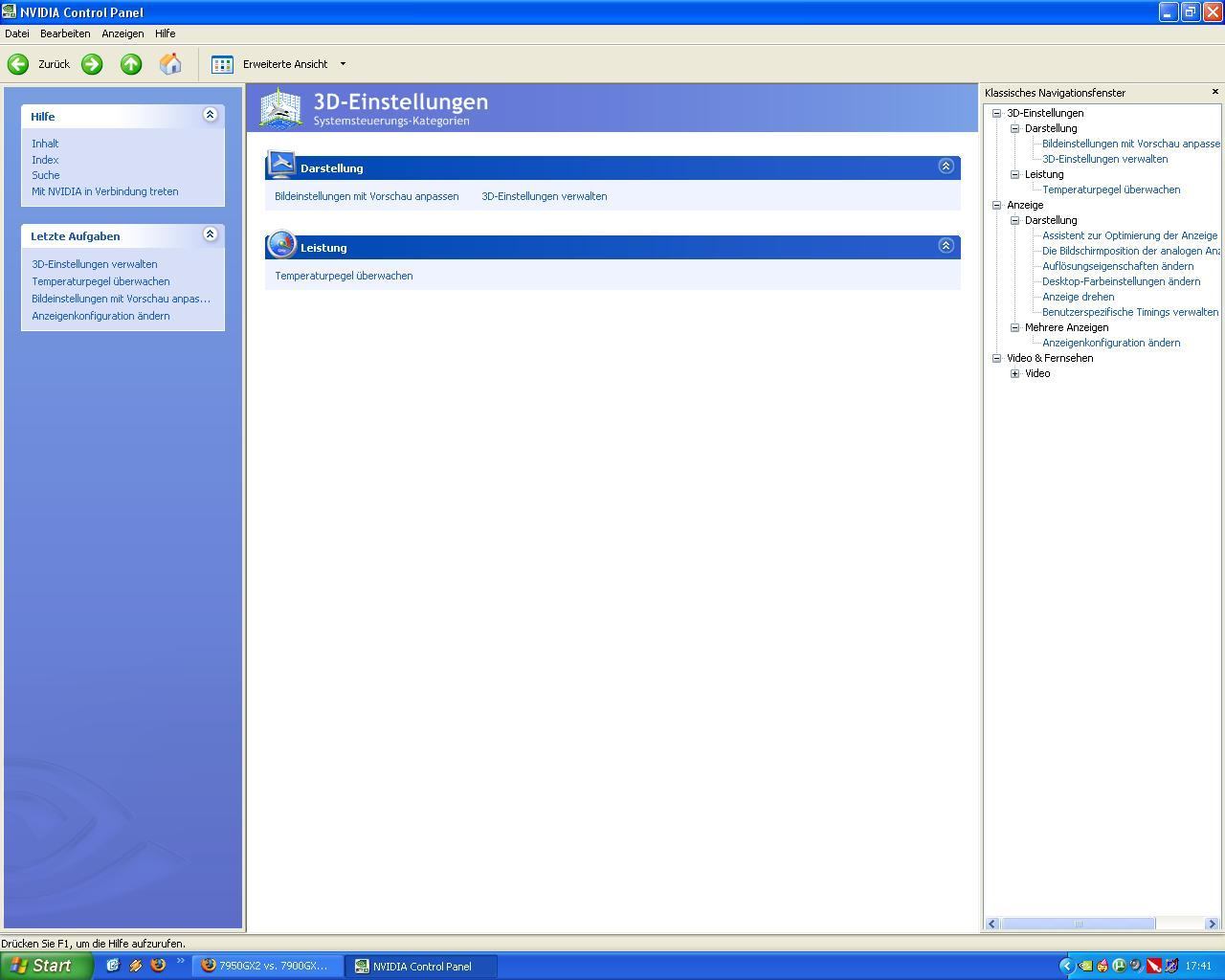Click the NVIDIA Control Panel title bar icon
Viewport: 1225px width, 980px height.
click(10, 12)
